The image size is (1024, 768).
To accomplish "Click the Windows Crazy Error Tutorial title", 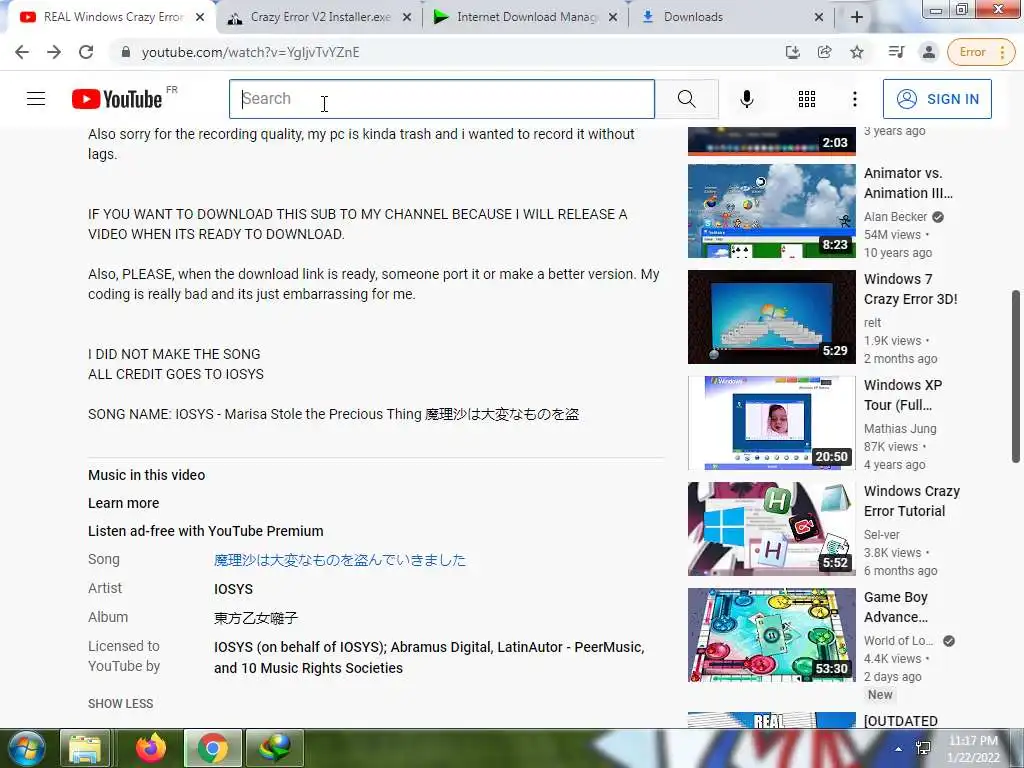I will [x=912, y=501].
